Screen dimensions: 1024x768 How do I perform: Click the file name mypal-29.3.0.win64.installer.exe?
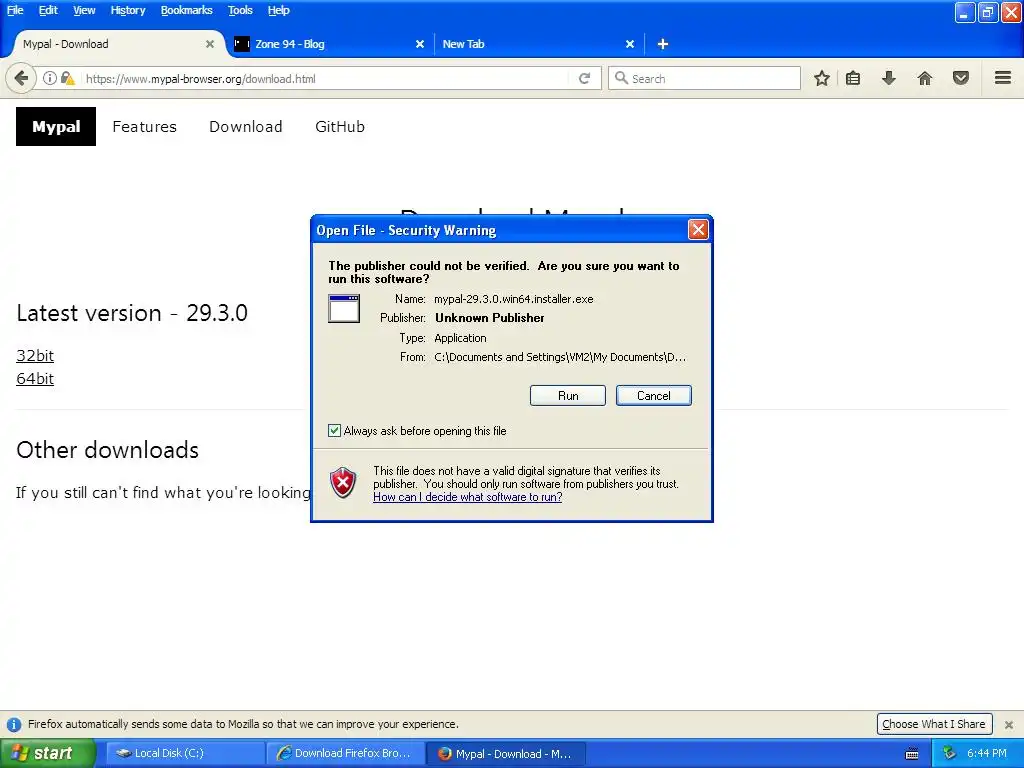(513, 299)
